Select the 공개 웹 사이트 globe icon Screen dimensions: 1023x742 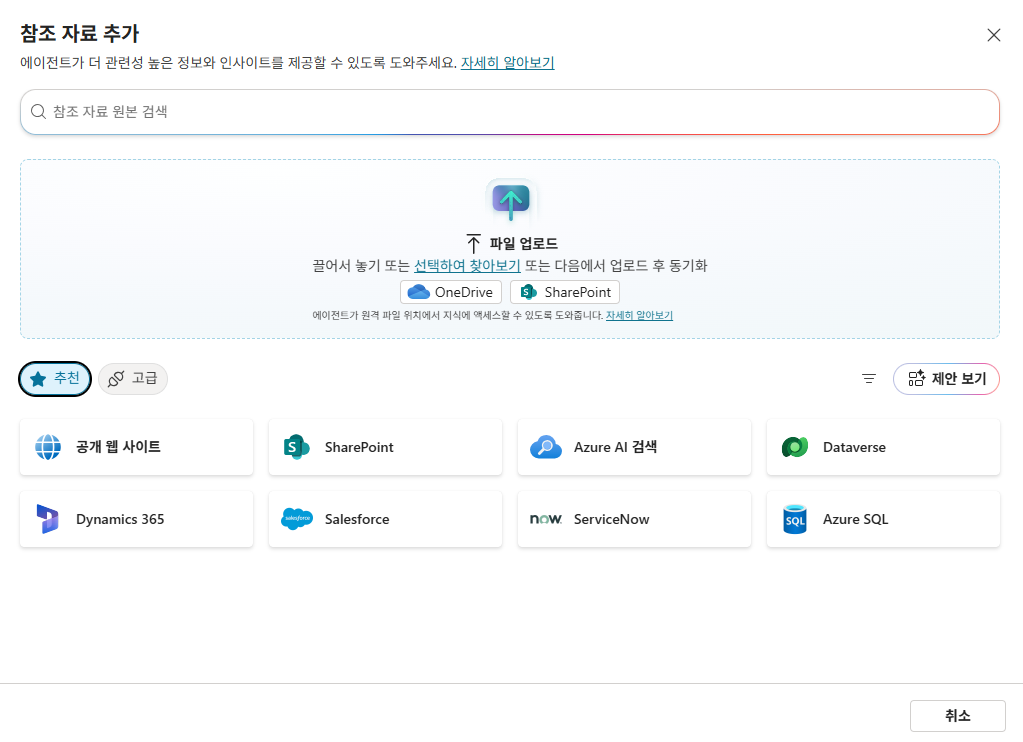pyautogui.click(x=48, y=447)
